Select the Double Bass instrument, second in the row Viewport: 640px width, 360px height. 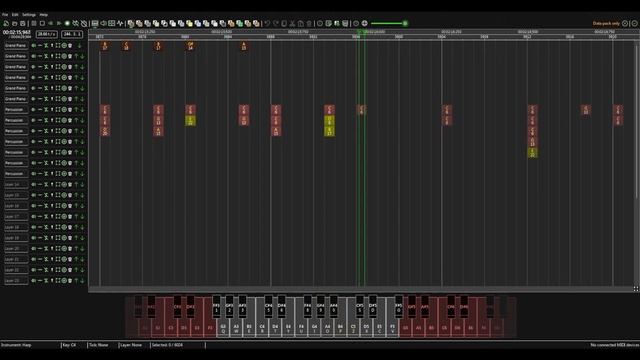139,24
